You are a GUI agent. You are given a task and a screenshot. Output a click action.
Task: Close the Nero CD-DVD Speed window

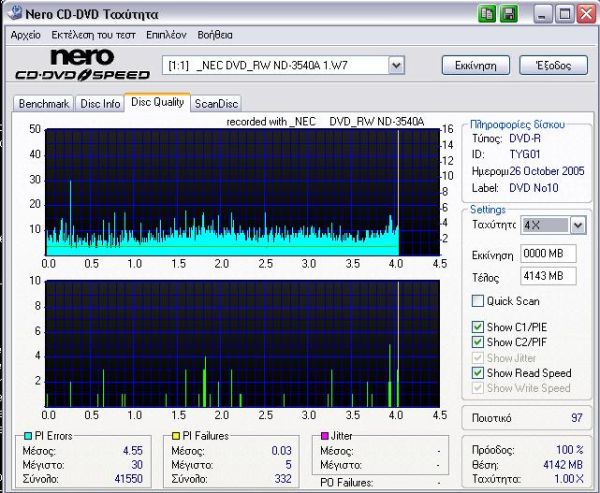[586, 14]
